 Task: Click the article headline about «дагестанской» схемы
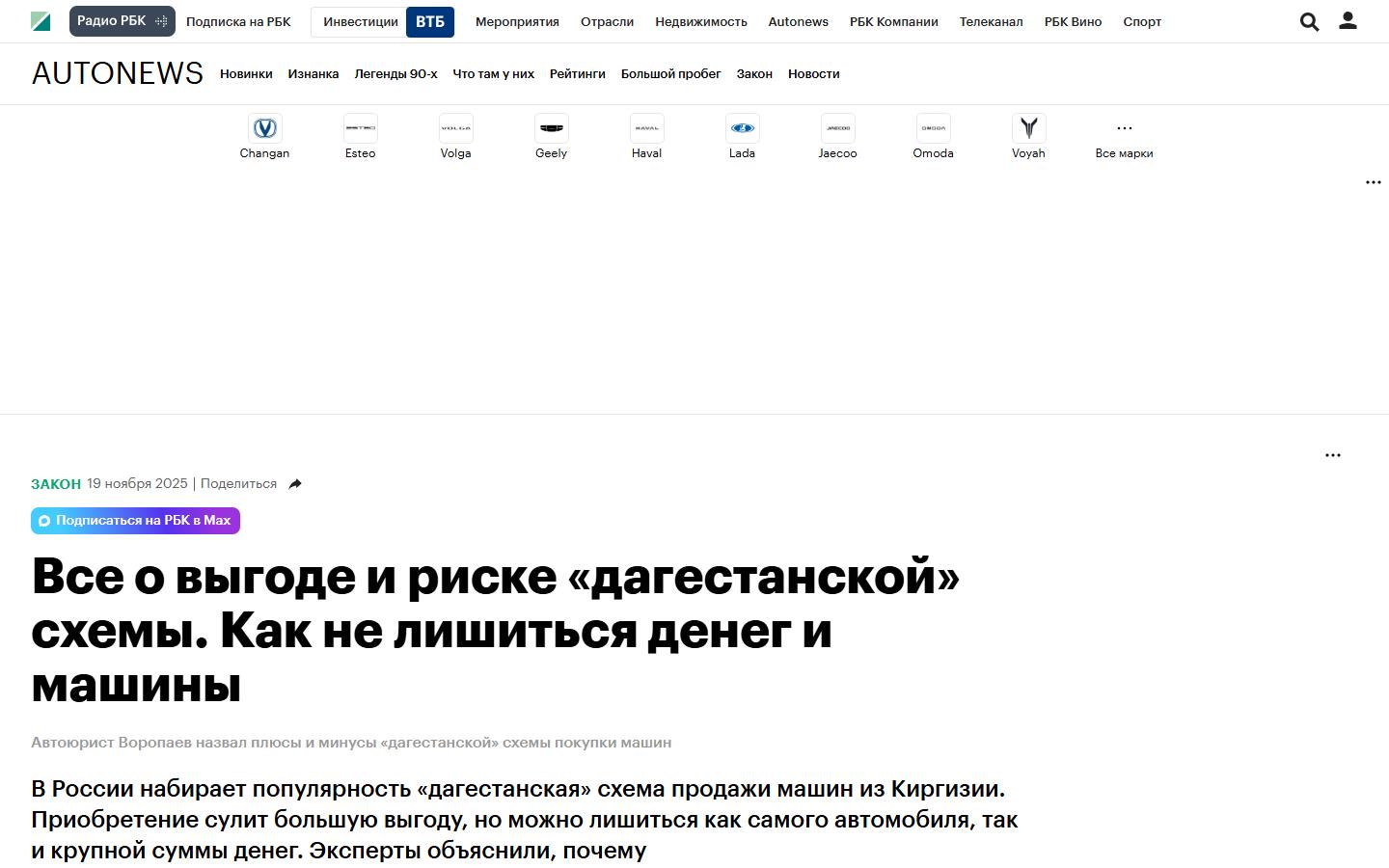point(496,631)
